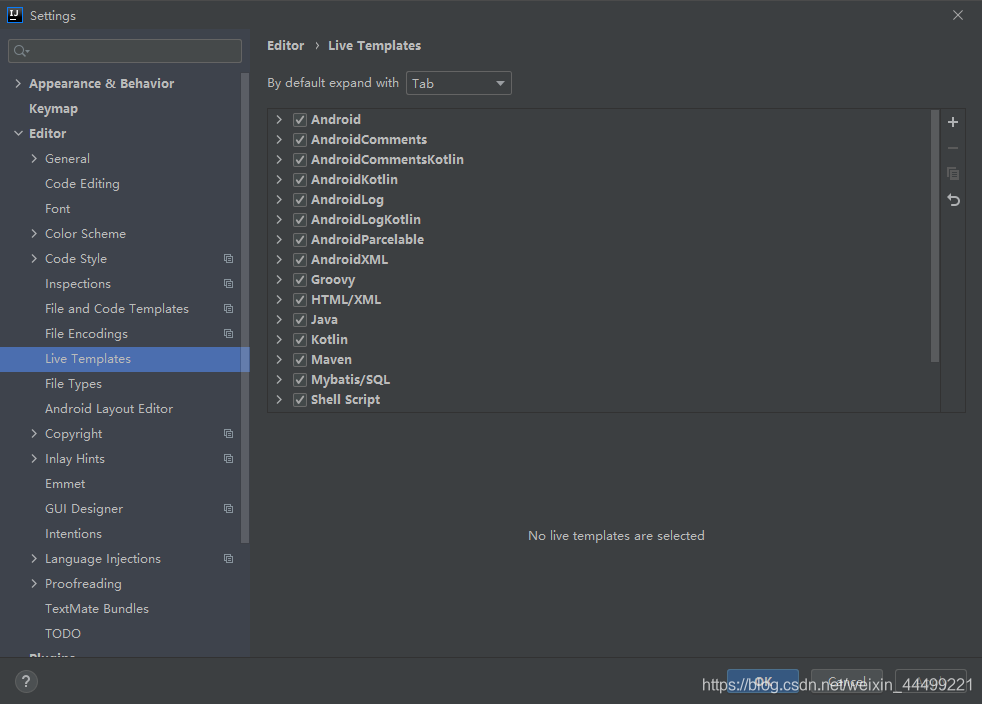
Task: Toggle the Mybatis/SQL checkbox
Action: pyautogui.click(x=300, y=380)
